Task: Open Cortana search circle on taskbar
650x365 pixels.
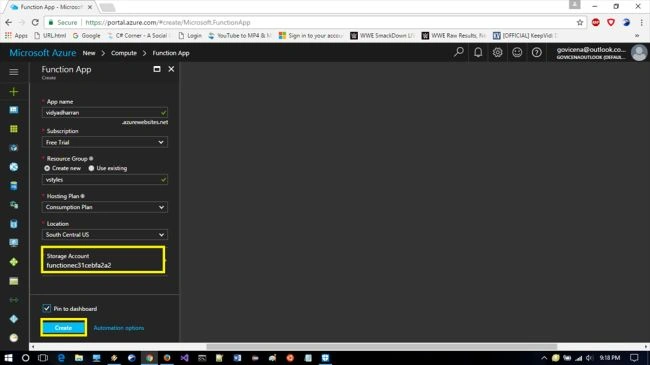Action: 25,358
